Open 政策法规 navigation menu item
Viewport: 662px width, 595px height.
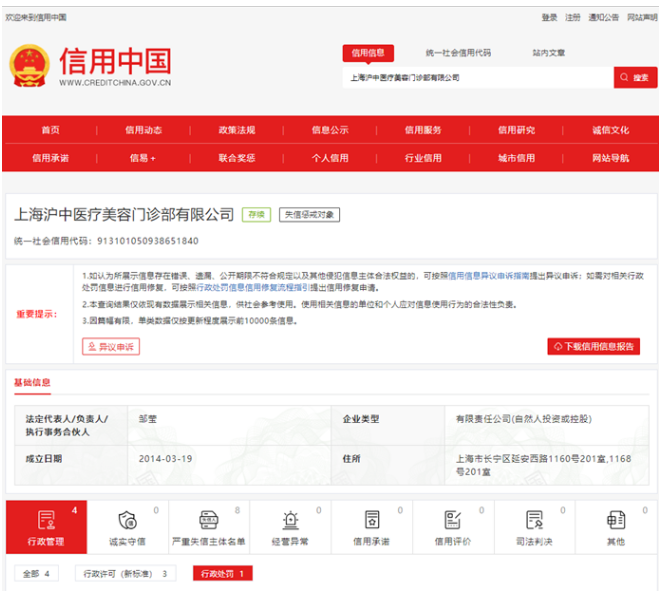coord(237,130)
